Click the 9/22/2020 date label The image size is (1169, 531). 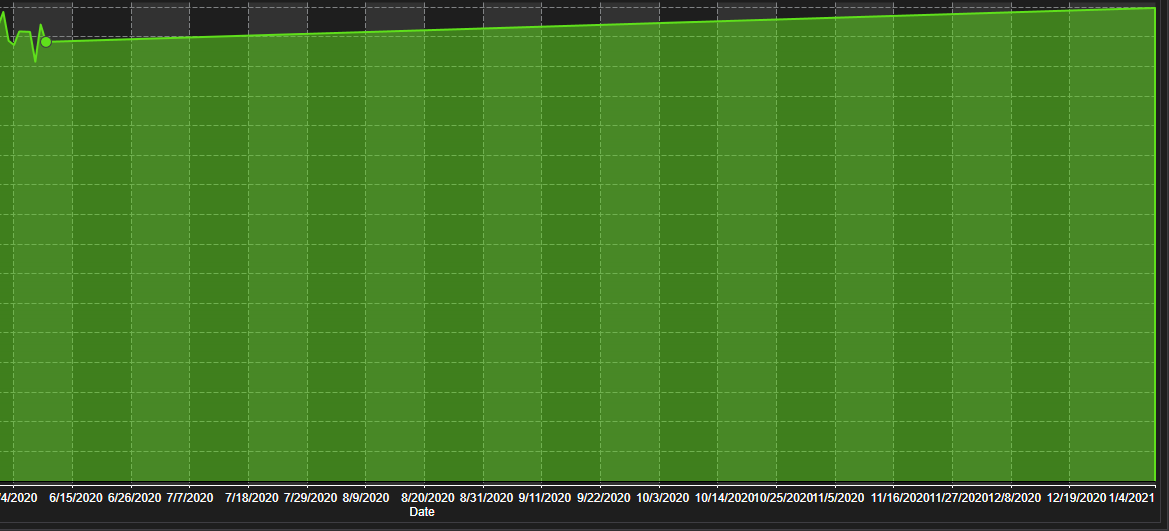[603, 497]
